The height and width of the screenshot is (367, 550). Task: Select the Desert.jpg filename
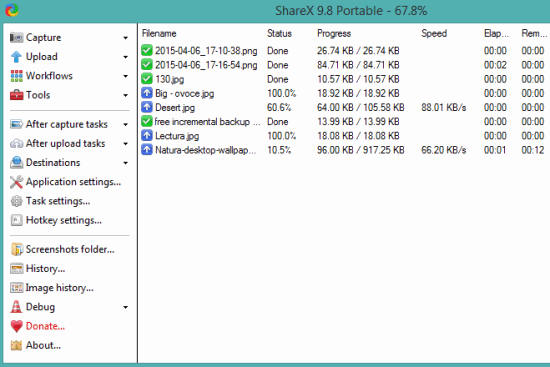(175, 107)
